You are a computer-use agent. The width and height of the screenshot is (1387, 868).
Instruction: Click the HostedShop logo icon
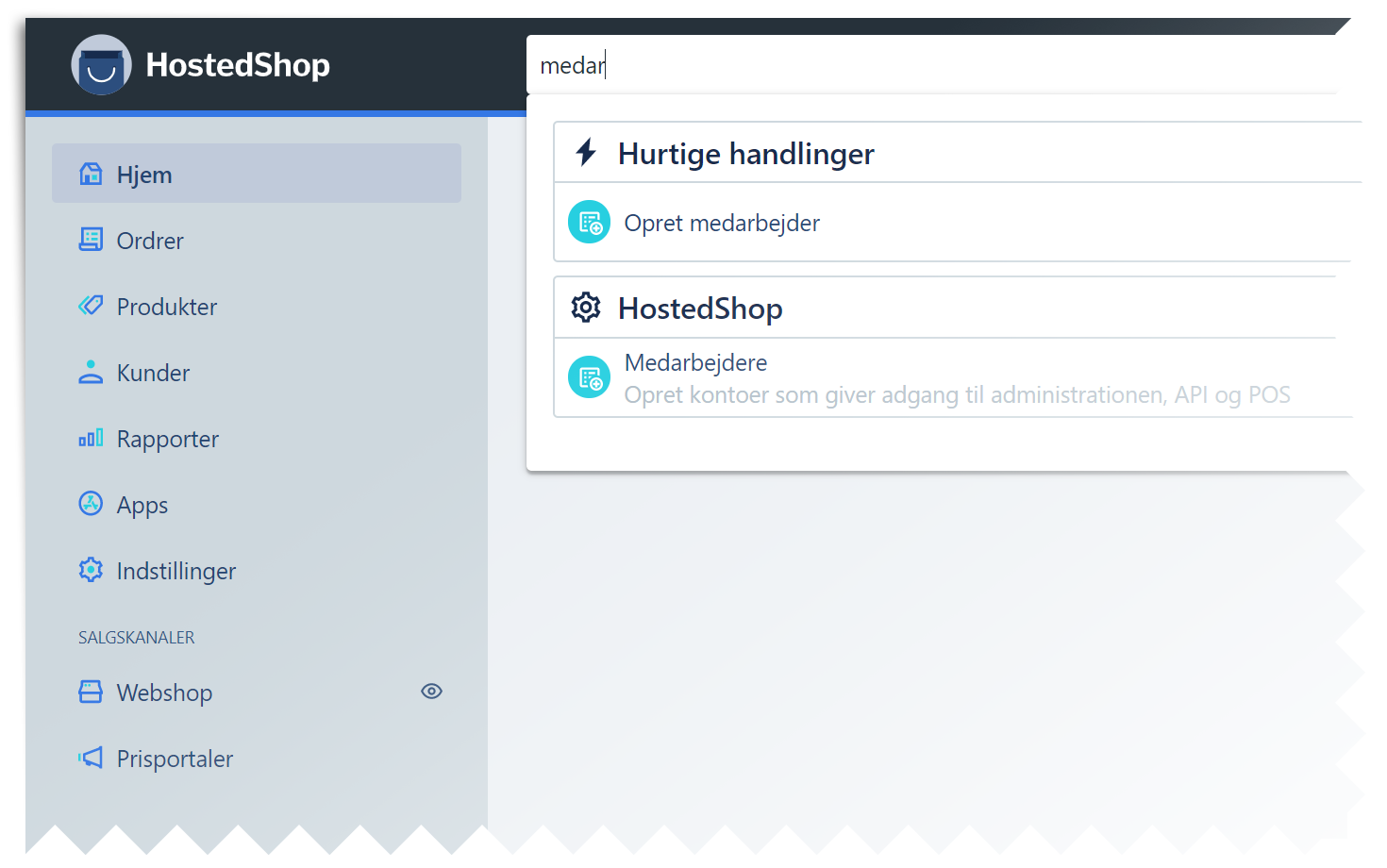click(x=101, y=65)
